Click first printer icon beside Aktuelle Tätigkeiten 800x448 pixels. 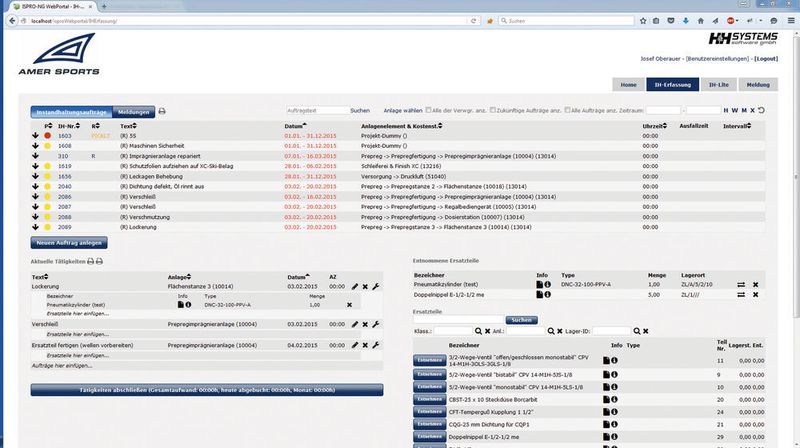point(90,261)
